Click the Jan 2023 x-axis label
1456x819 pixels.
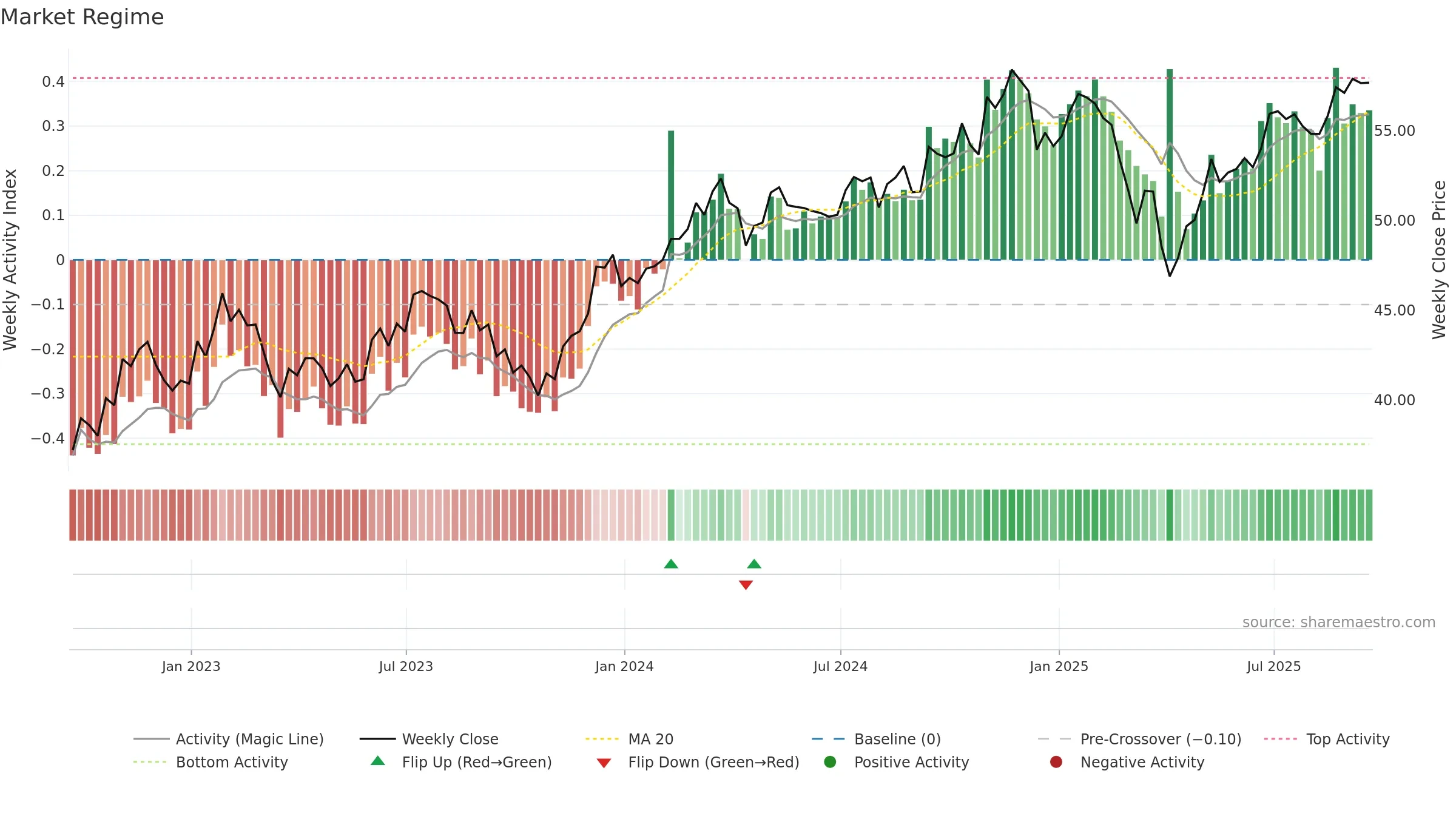pos(191,667)
